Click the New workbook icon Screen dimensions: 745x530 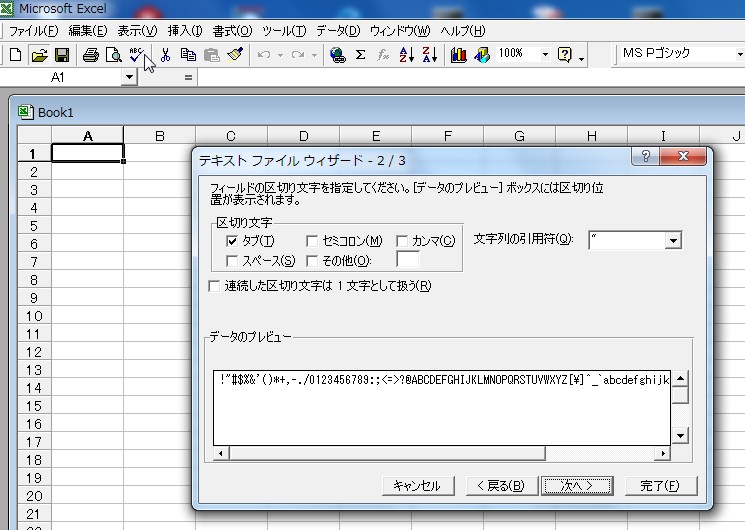click(16, 55)
